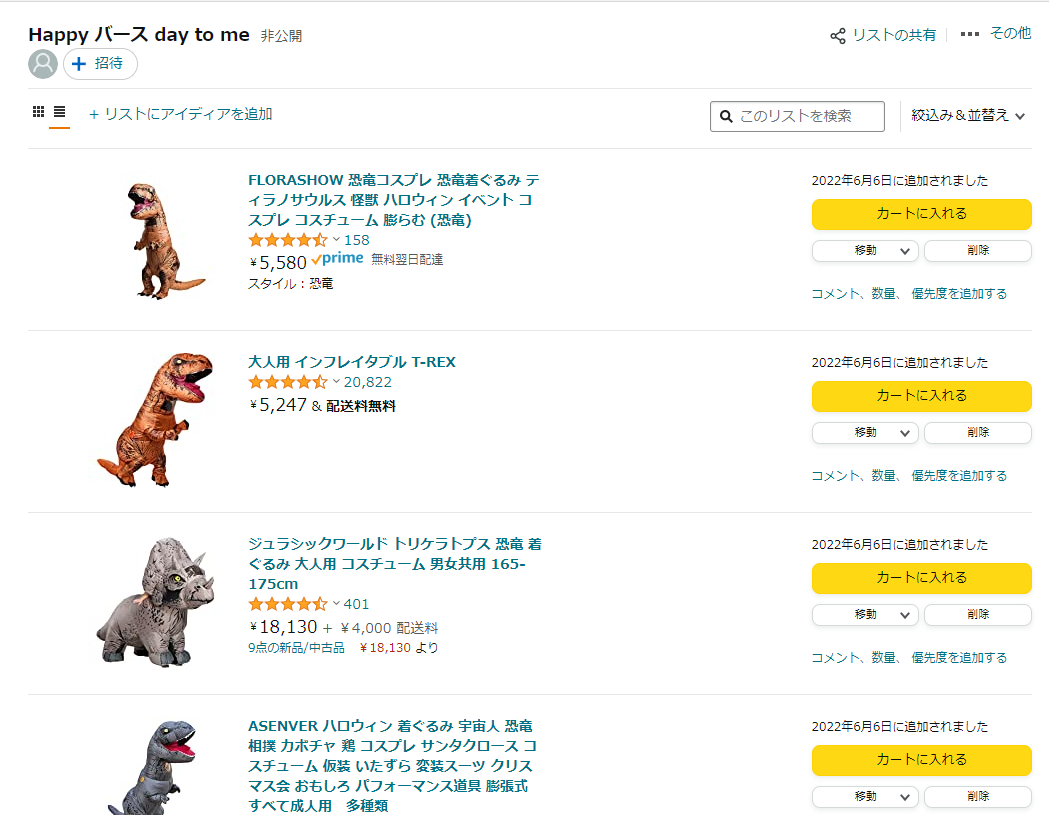Switch to grid view icon
The height and width of the screenshot is (815, 1049).
tap(39, 112)
